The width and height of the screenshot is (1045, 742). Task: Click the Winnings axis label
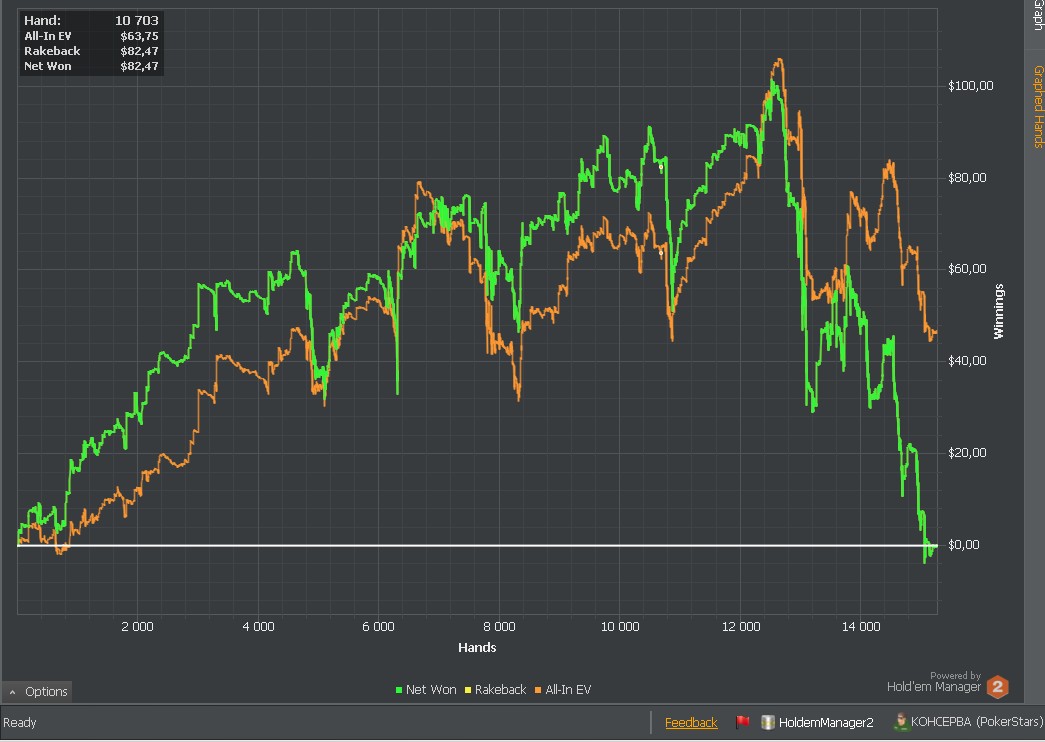[997, 311]
